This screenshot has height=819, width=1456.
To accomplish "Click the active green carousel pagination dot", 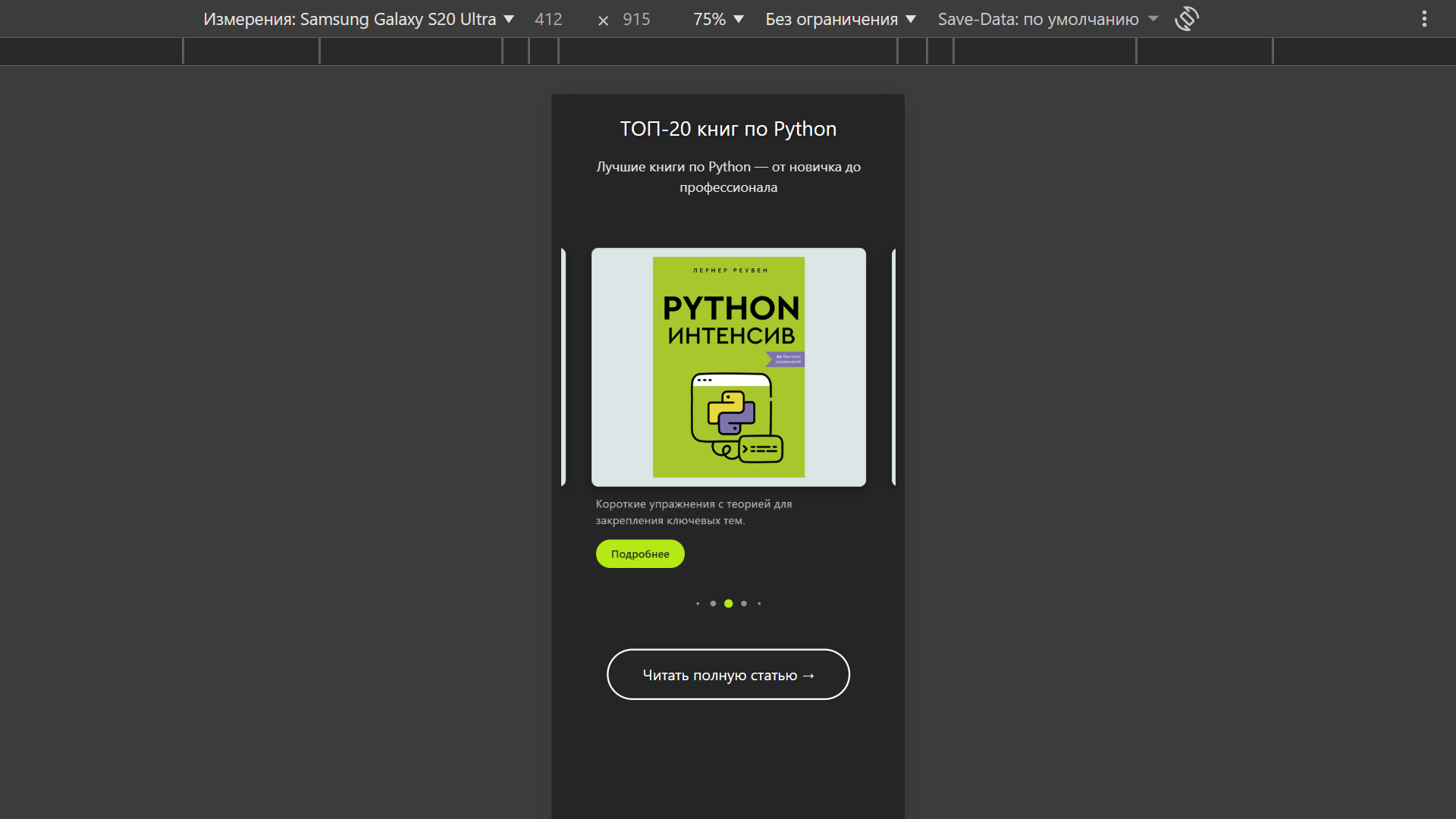I will click(x=728, y=604).
